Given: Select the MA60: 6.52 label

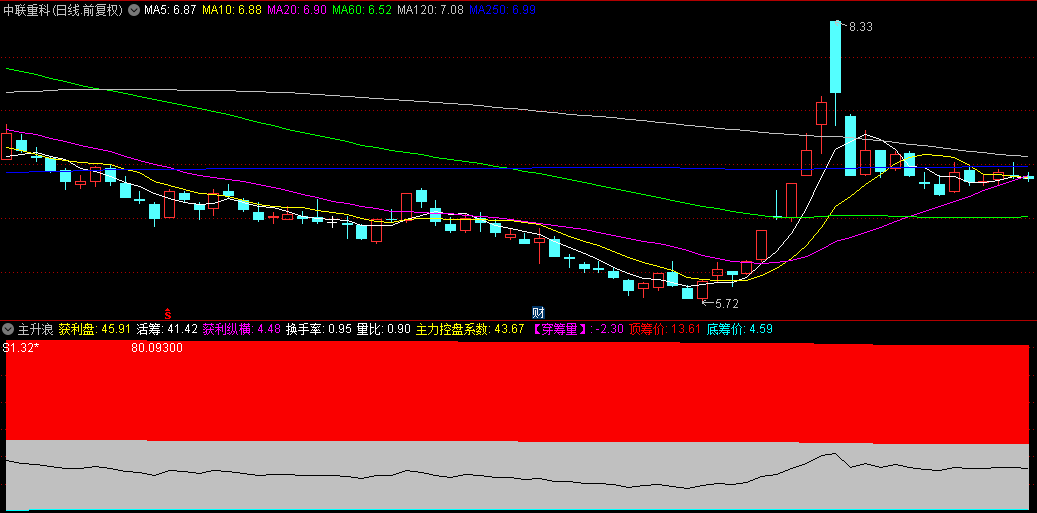Looking at the screenshot, I should (x=361, y=10).
